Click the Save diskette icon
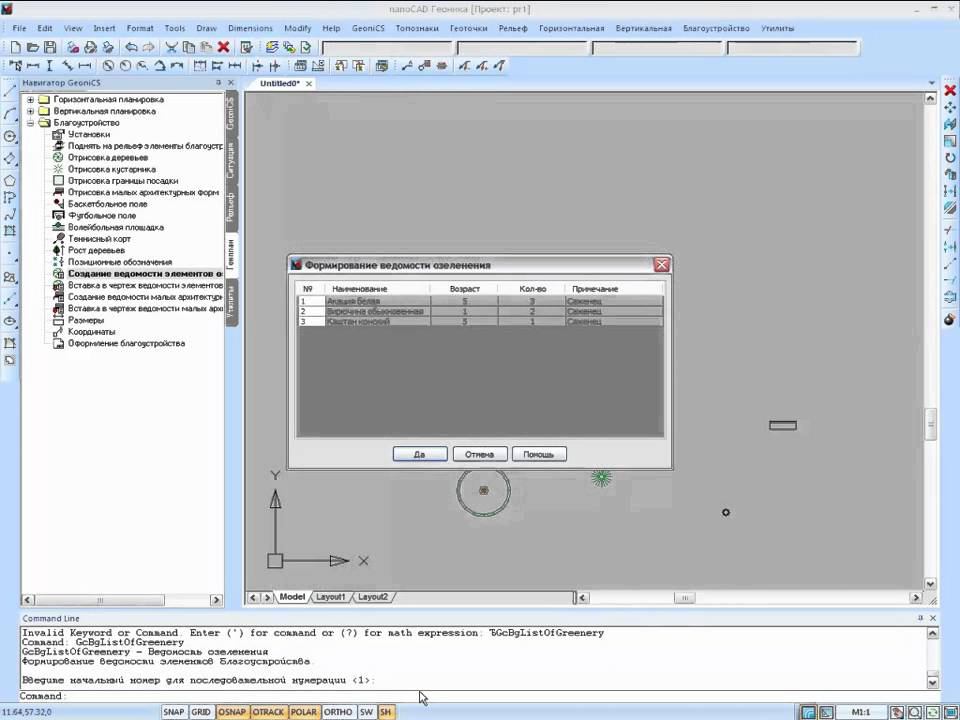 pyautogui.click(x=50, y=47)
